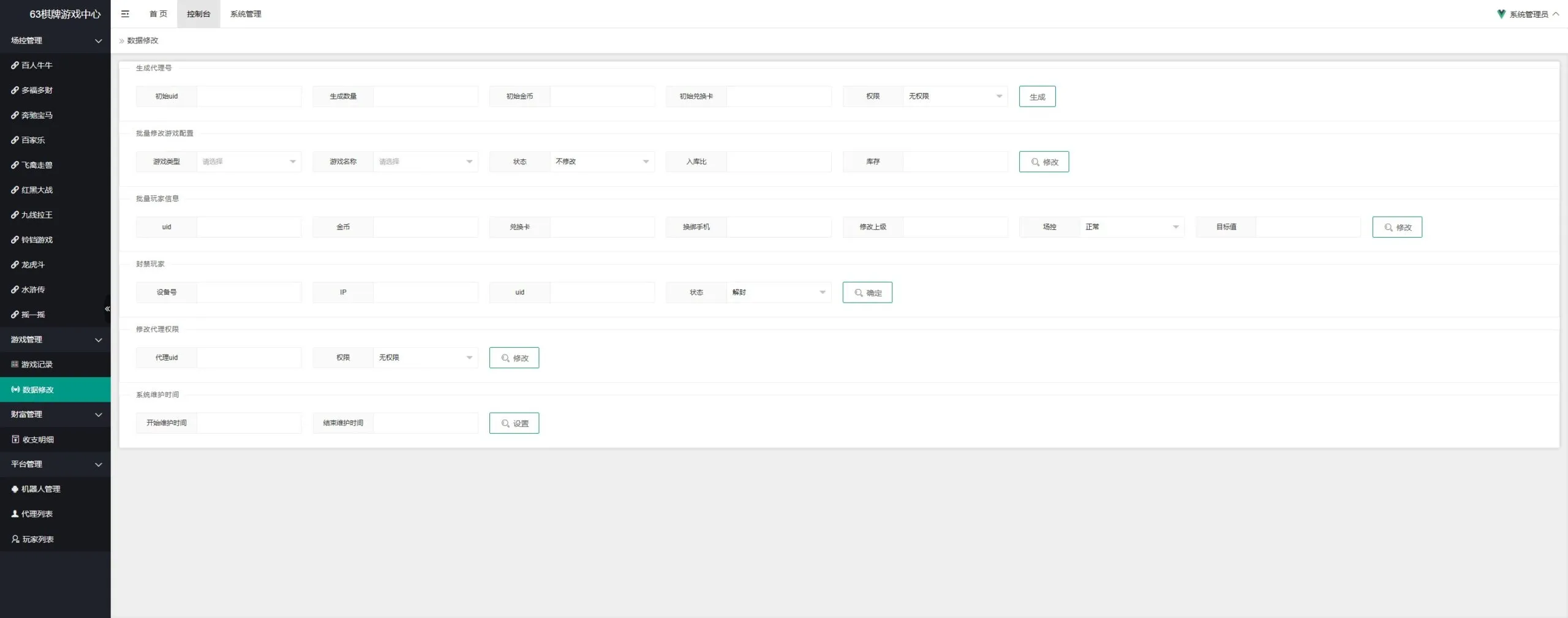The width and height of the screenshot is (1568, 618).
Task: Click the 生成 button
Action: [1037, 97]
